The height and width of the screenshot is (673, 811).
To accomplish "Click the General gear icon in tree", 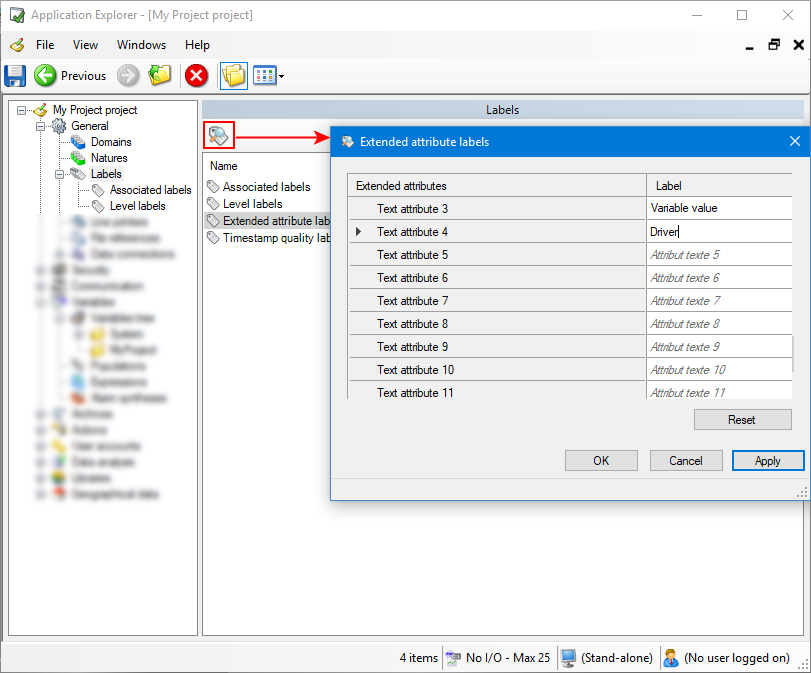I will tap(59, 126).
